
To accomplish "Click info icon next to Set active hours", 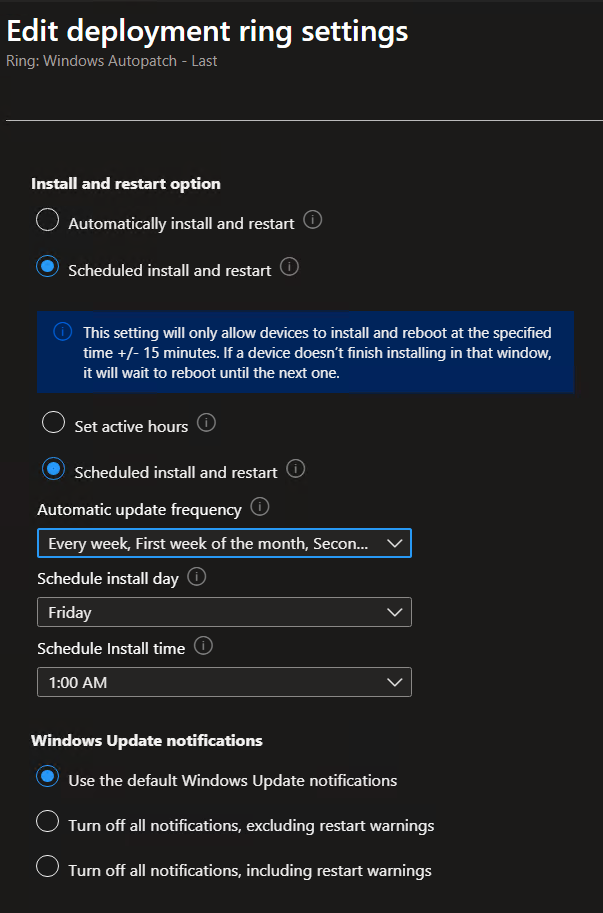I will [x=206, y=424].
